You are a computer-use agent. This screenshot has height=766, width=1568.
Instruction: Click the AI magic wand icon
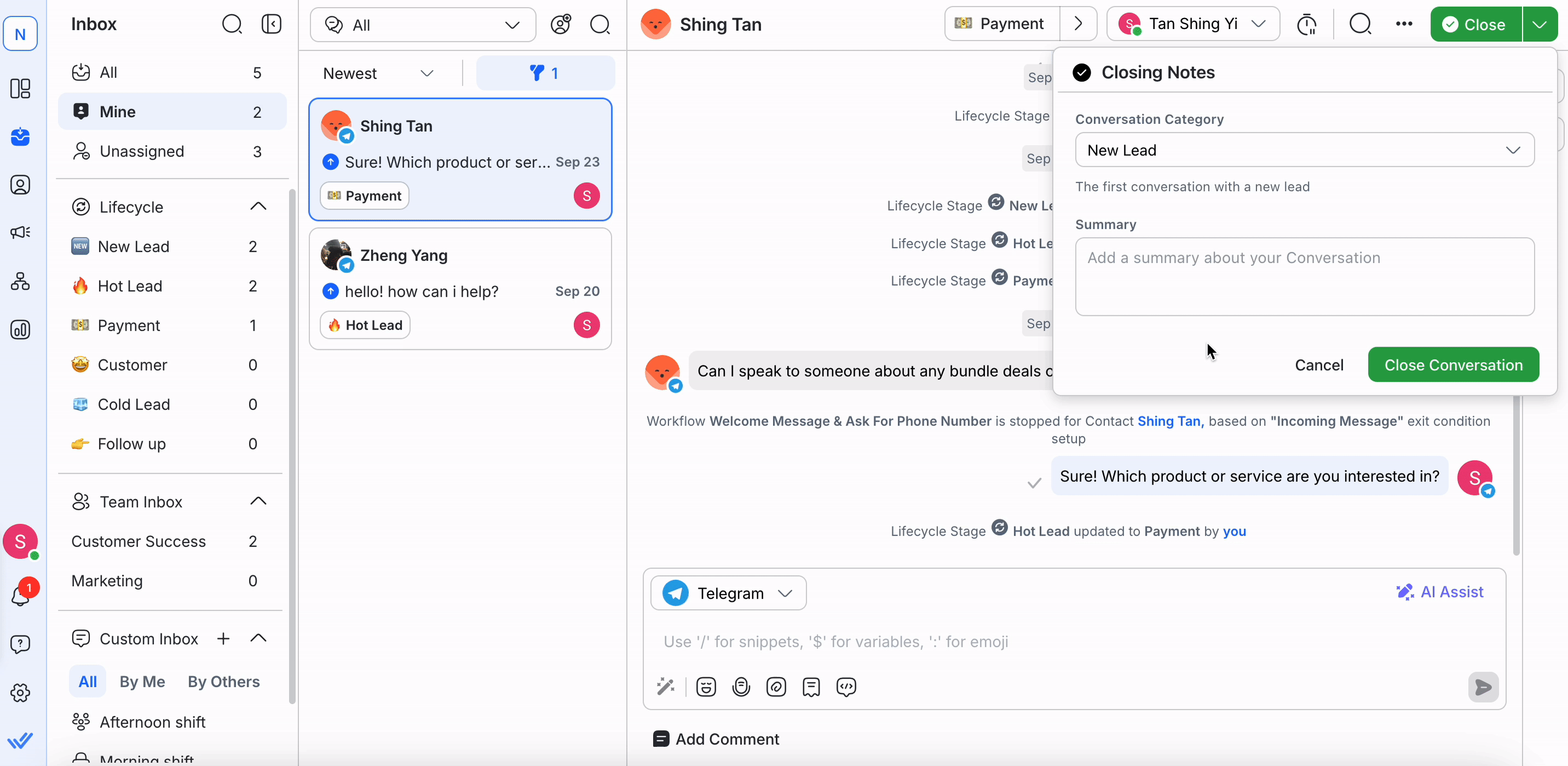665,687
